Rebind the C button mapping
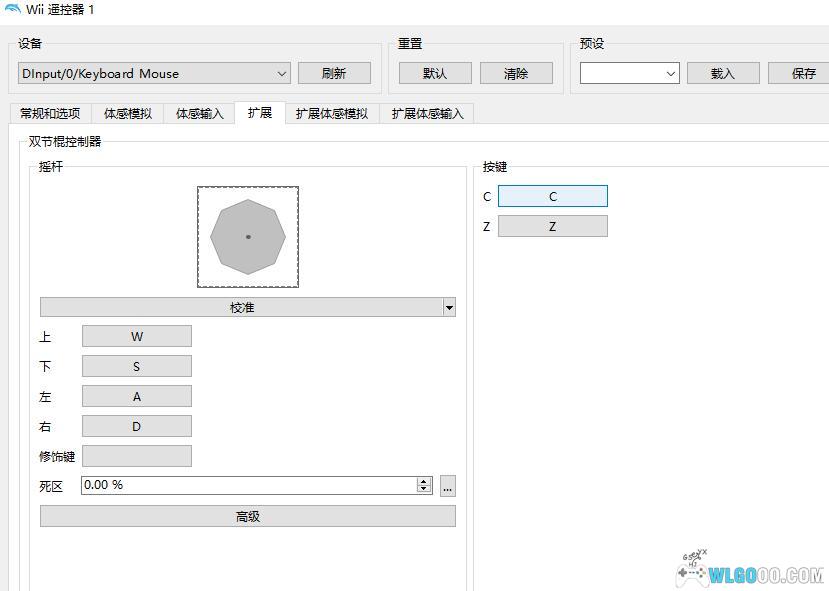Viewport: 829px width, 591px height. tap(553, 196)
